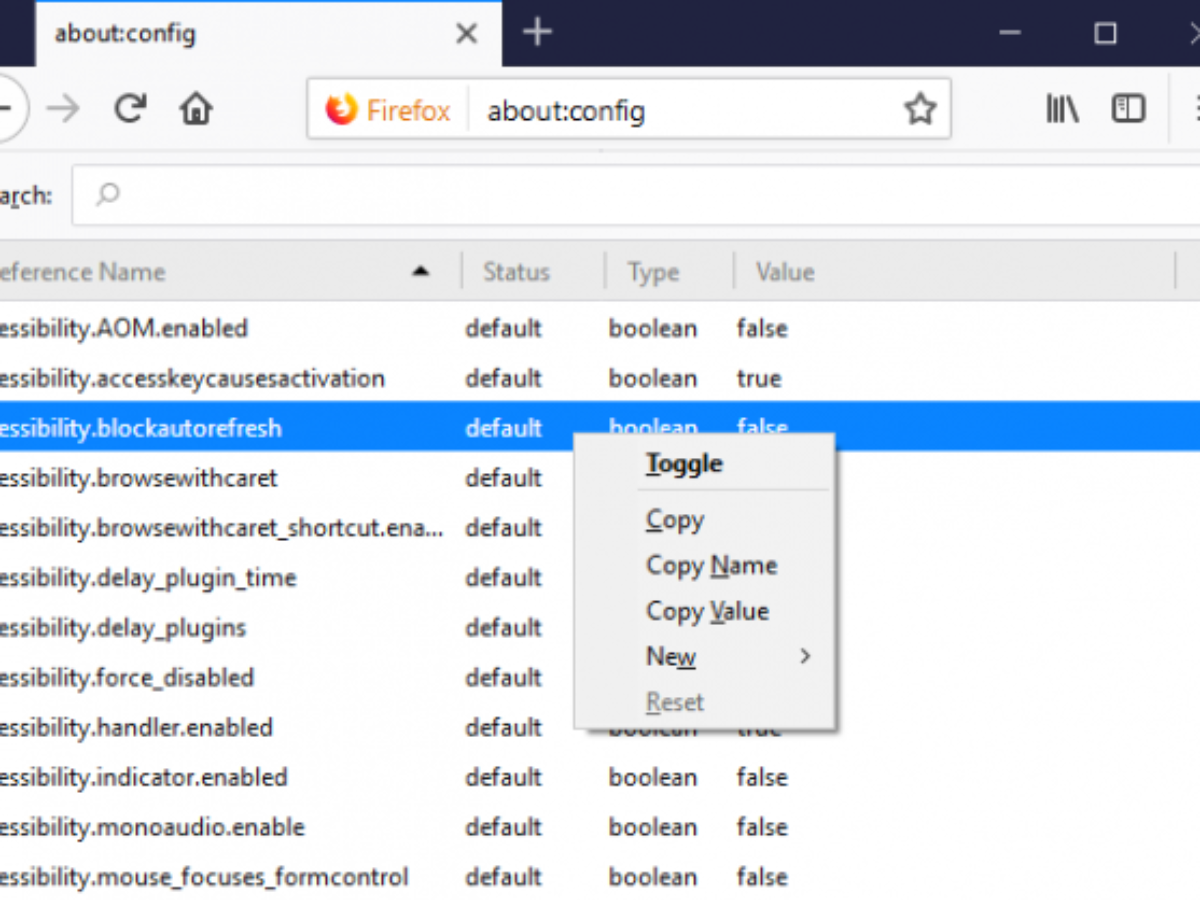This screenshot has width=1200, height=900.
Task: Click the default status of delay_plugins
Action: pos(503,628)
